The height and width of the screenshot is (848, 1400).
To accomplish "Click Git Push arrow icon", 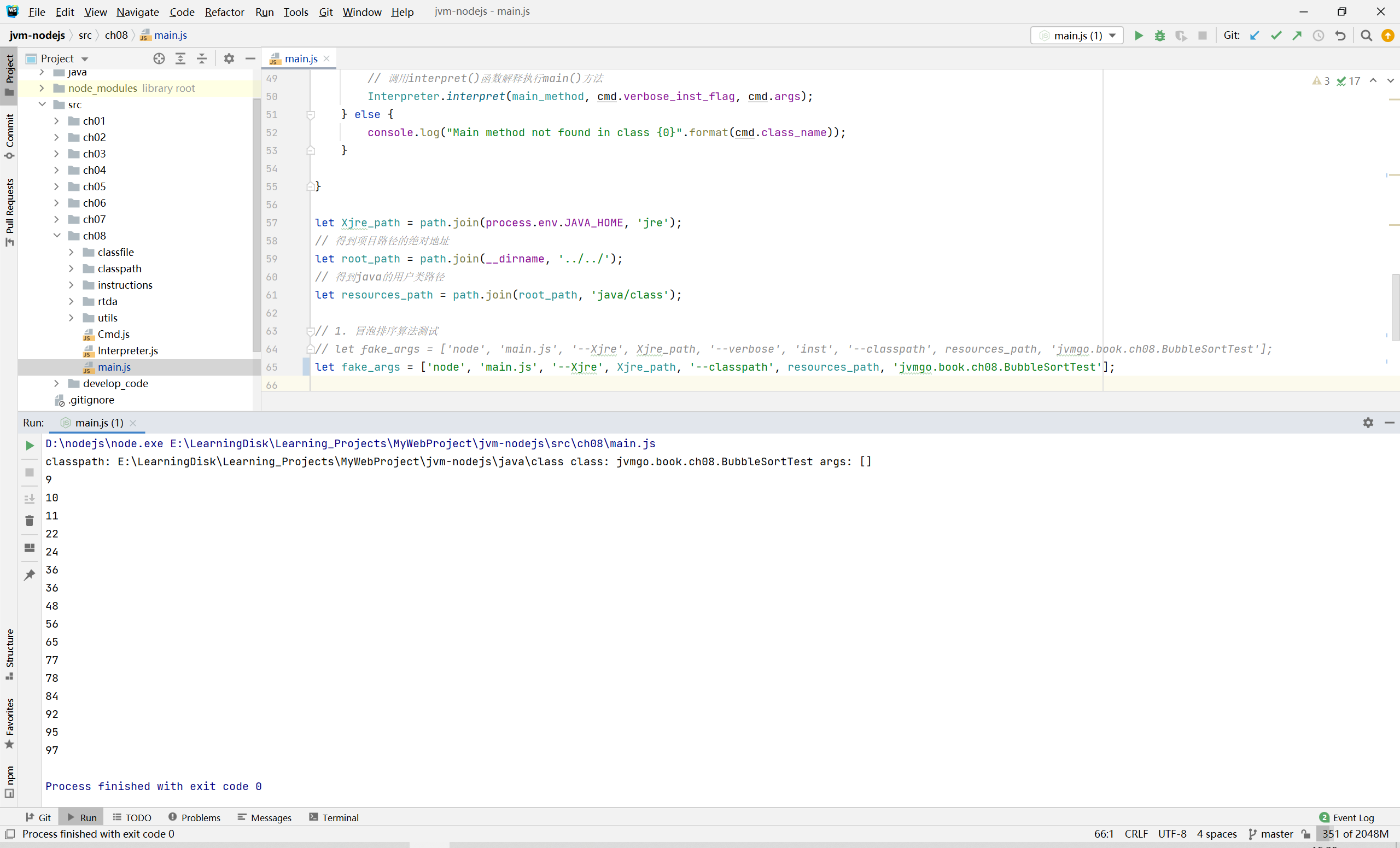I will 1297,35.
